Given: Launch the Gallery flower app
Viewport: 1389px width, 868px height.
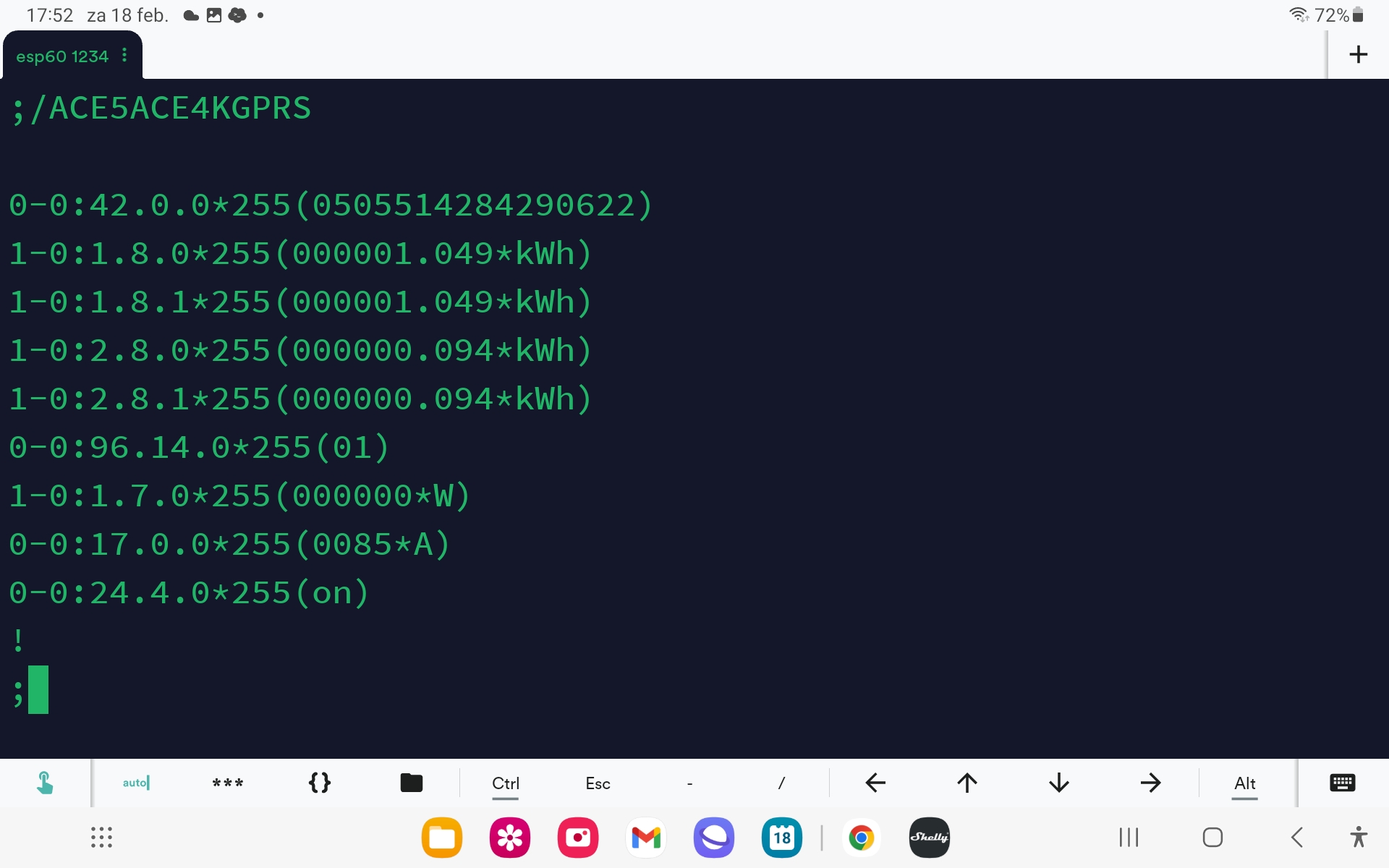Looking at the screenshot, I should point(509,838).
